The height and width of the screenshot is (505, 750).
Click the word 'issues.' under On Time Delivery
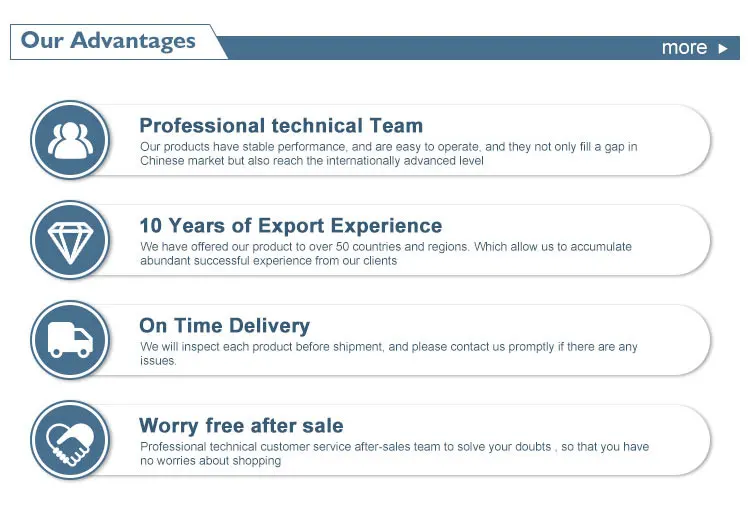(x=158, y=360)
